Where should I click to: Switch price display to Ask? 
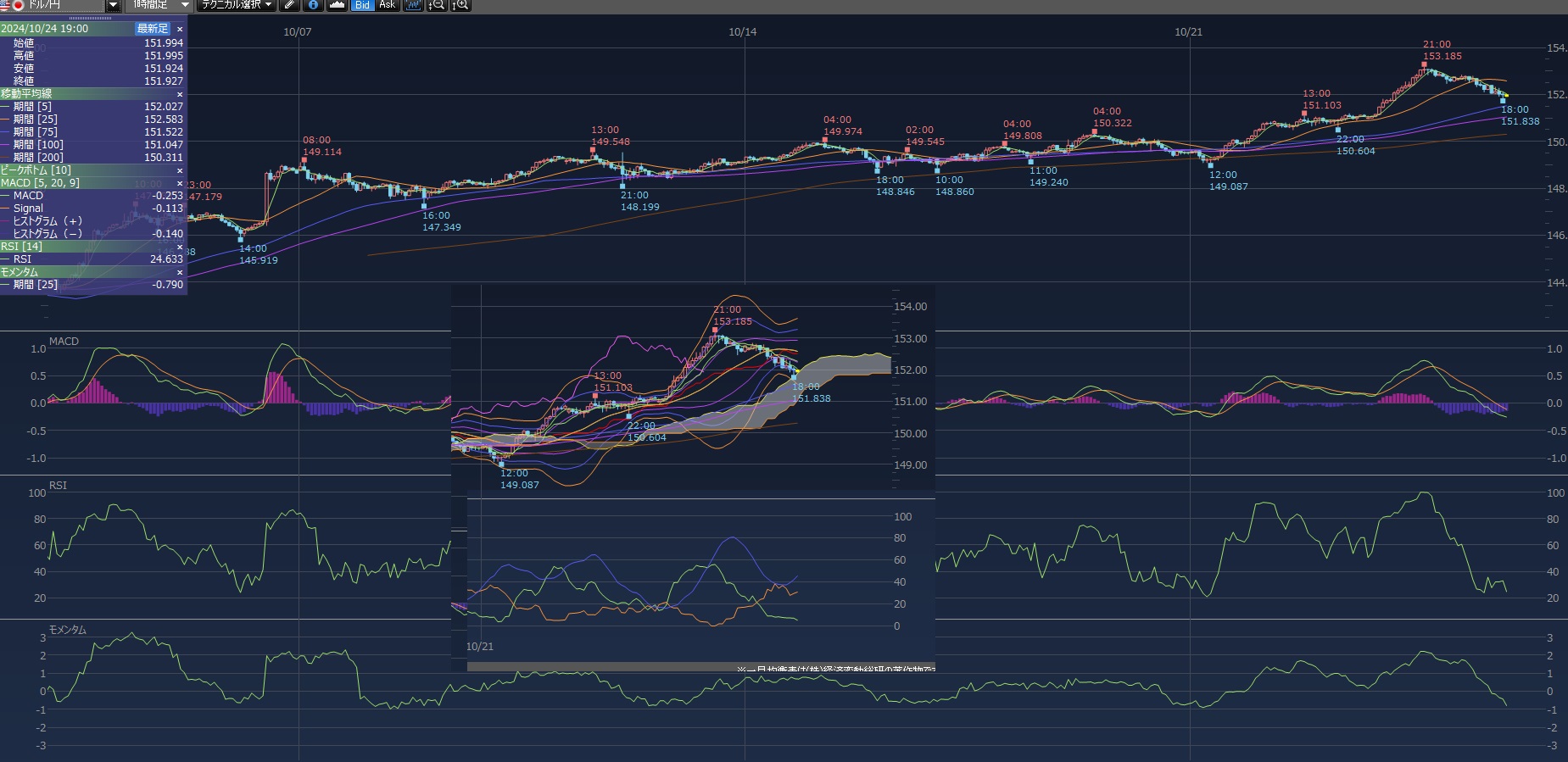[x=387, y=5]
